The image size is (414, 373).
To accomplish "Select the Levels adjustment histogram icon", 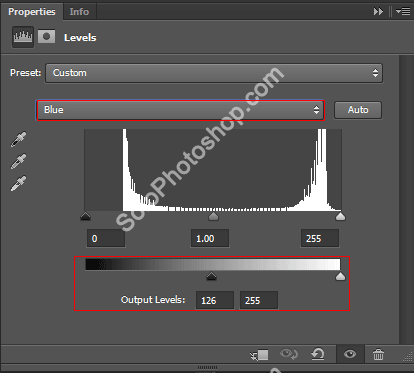I will click(23, 37).
